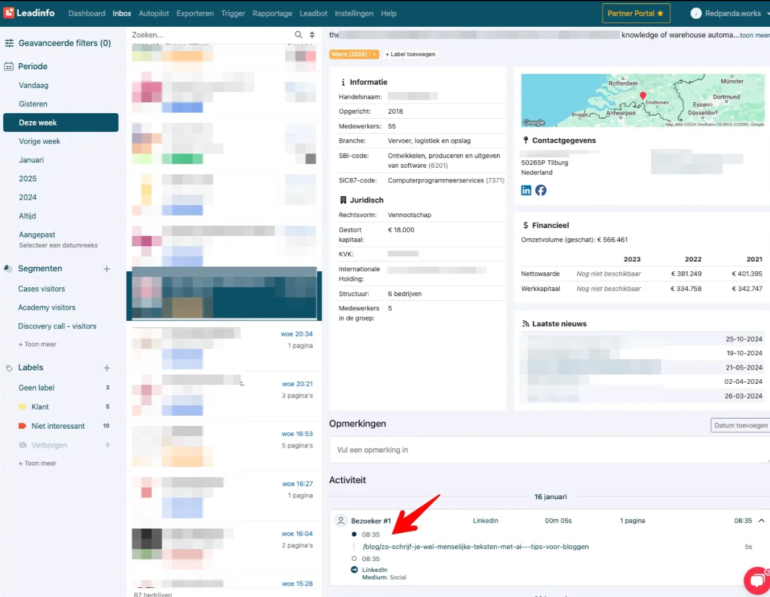Click the LinkedIn source icon in activity
This screenshot has height=597, width=770.
click(354, 570)
